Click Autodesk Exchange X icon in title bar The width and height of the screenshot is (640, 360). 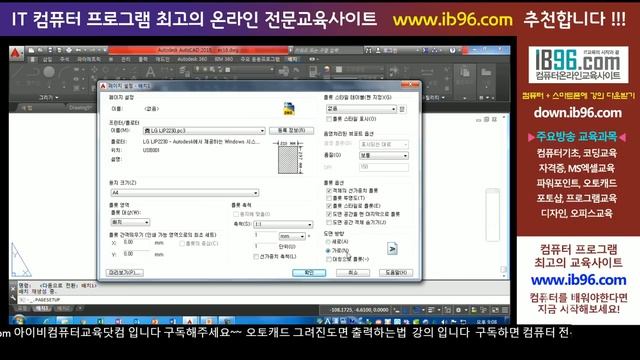point(425,51)
